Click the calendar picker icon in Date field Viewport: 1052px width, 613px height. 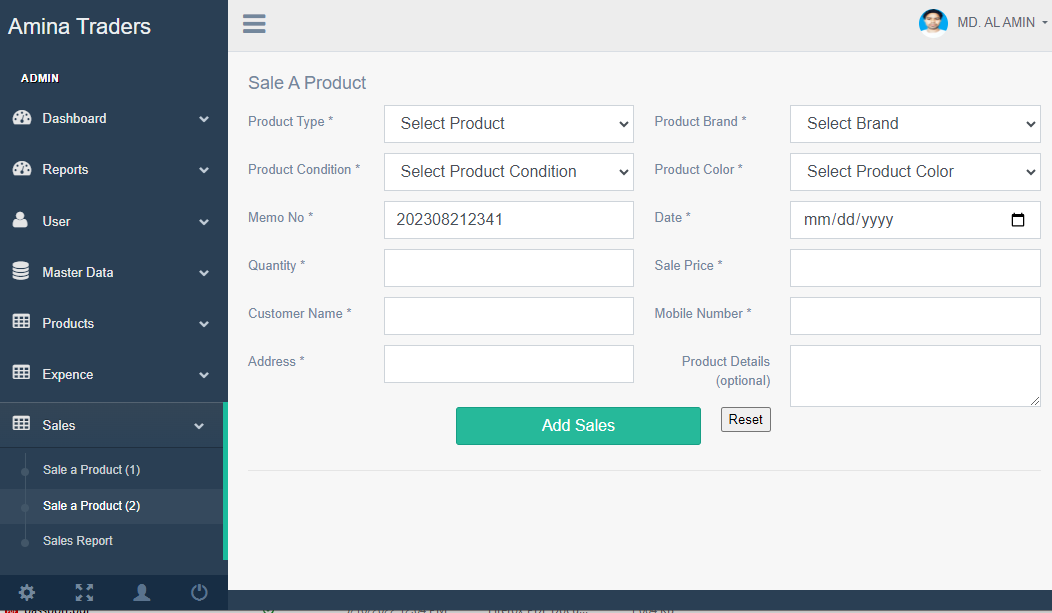(1018, 220)
